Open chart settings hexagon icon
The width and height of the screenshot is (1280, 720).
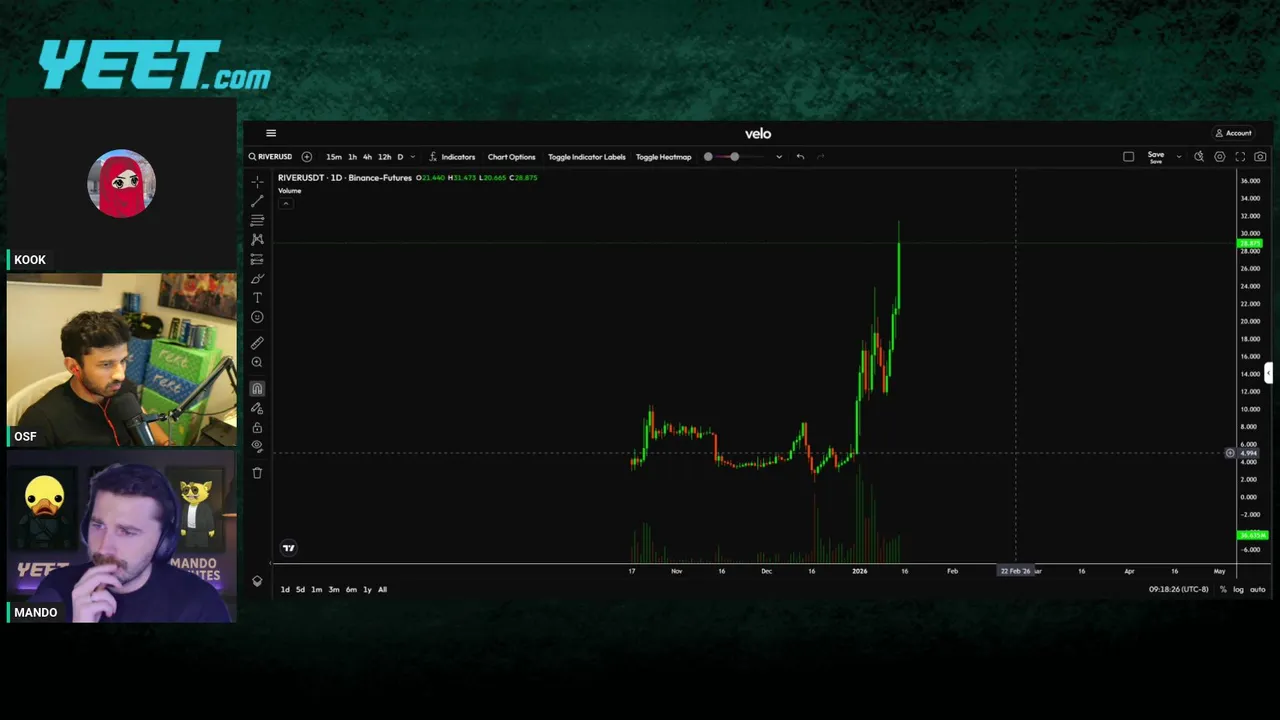click(x=1220, y=157)
